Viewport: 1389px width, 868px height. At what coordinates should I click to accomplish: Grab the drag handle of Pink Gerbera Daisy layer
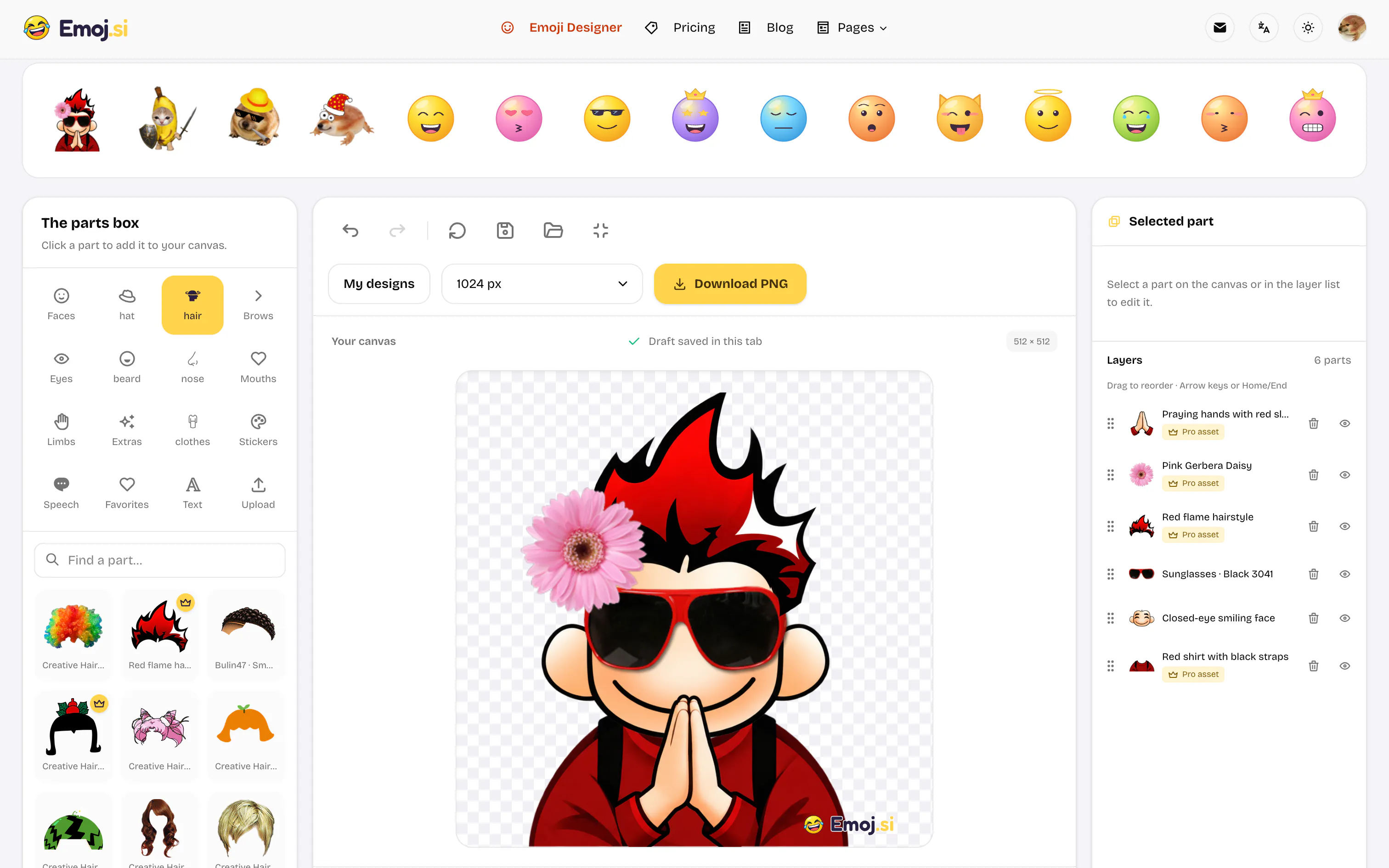1111,475
